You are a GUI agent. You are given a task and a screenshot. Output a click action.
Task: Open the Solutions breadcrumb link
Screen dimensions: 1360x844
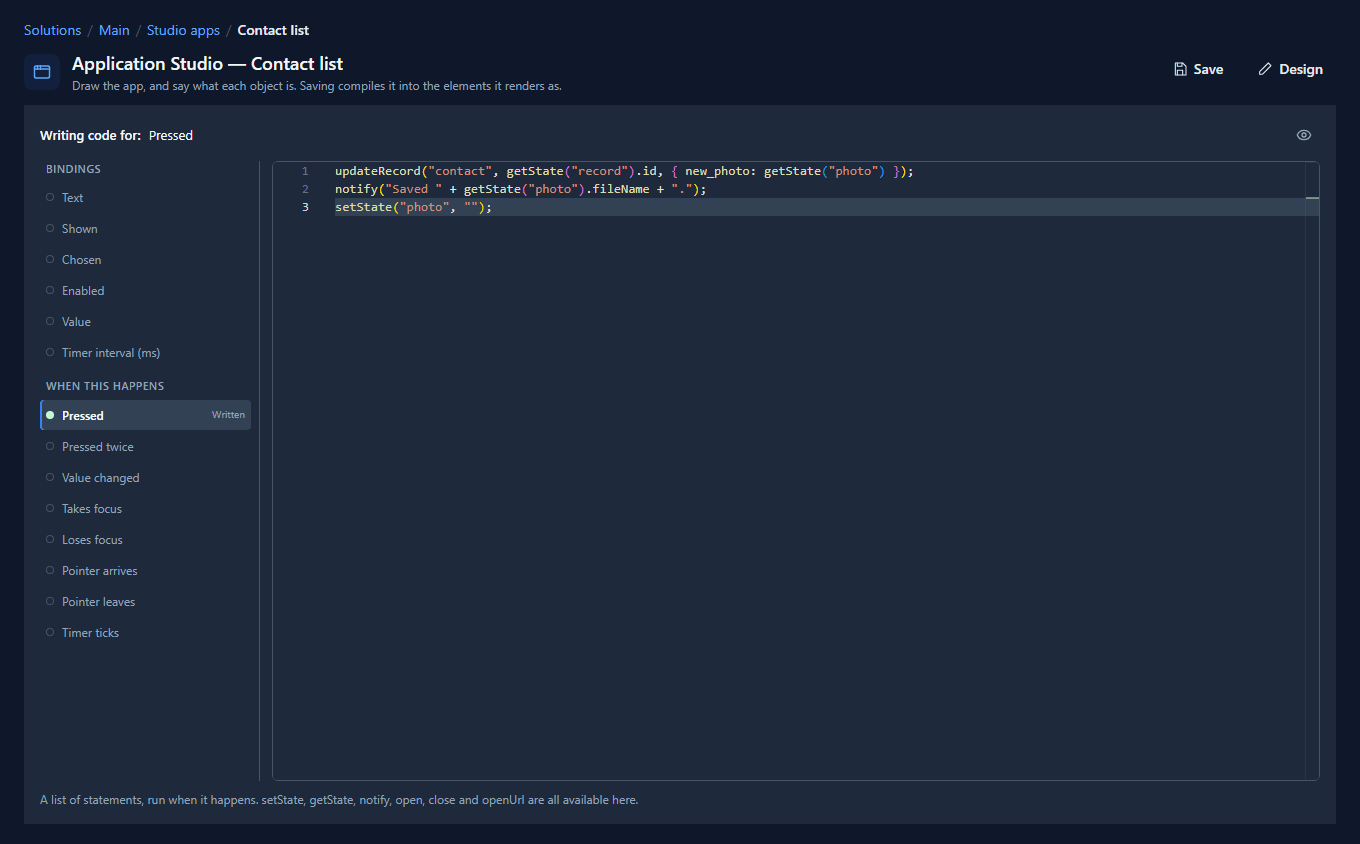click(x=52, y=30)
